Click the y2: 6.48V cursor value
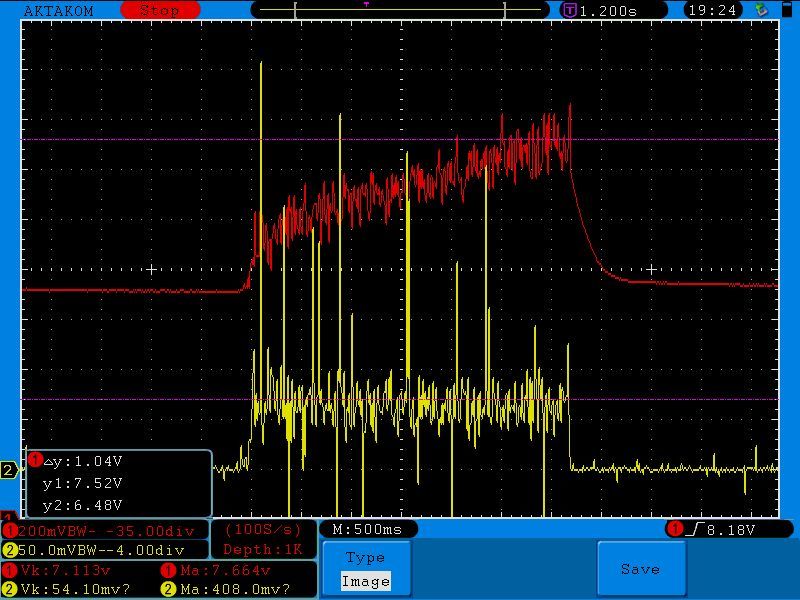Image resolution: width=800 pixels, height=600 pixels. [83, 505]
